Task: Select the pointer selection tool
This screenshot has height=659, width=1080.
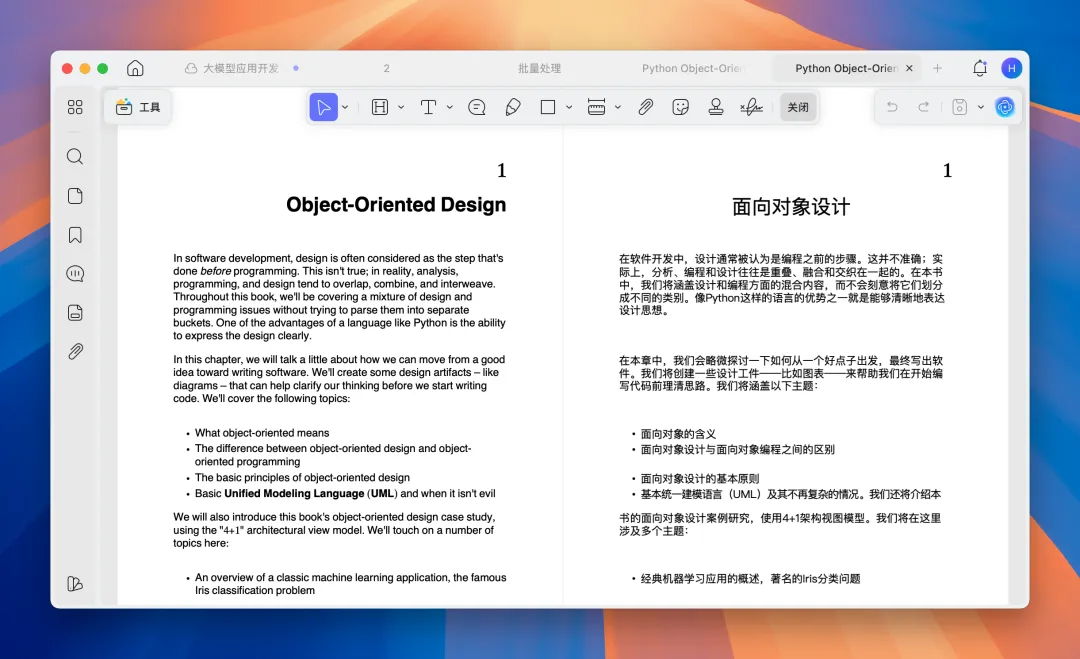Action: 323,107
